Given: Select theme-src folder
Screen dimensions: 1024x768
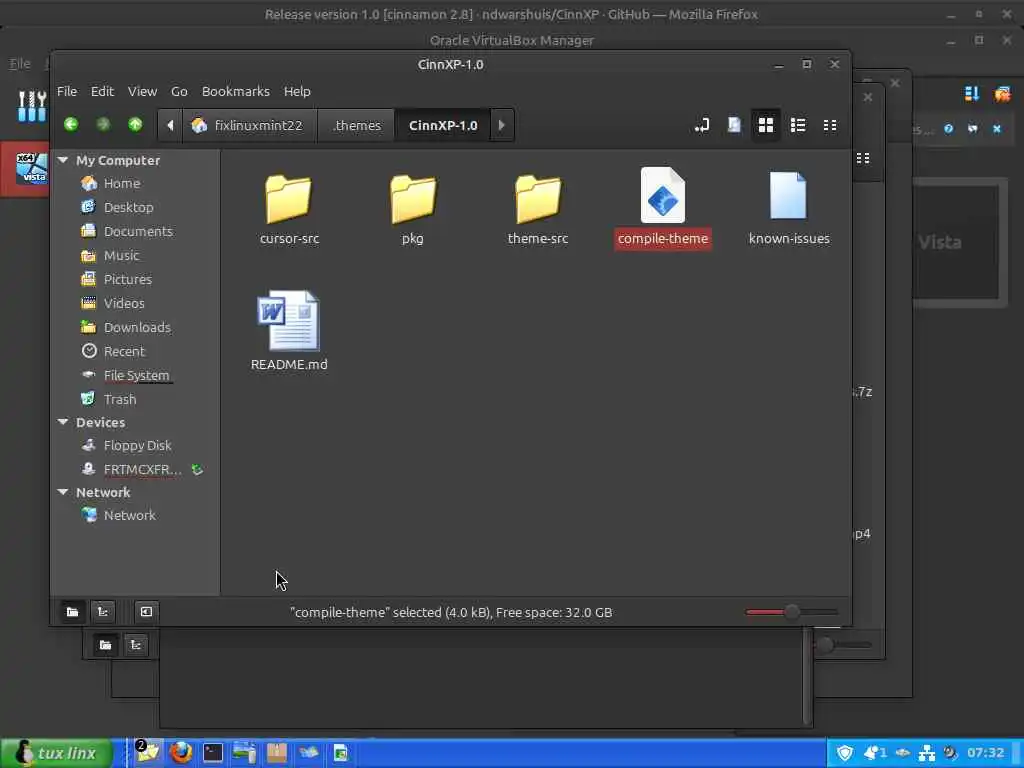Looking at the screenshot, I should [x=537, y=209].
